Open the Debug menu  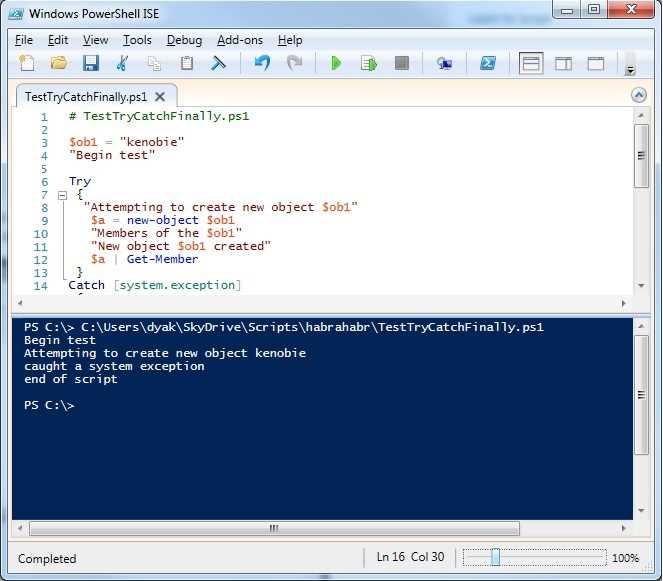[x=184, y=40]
